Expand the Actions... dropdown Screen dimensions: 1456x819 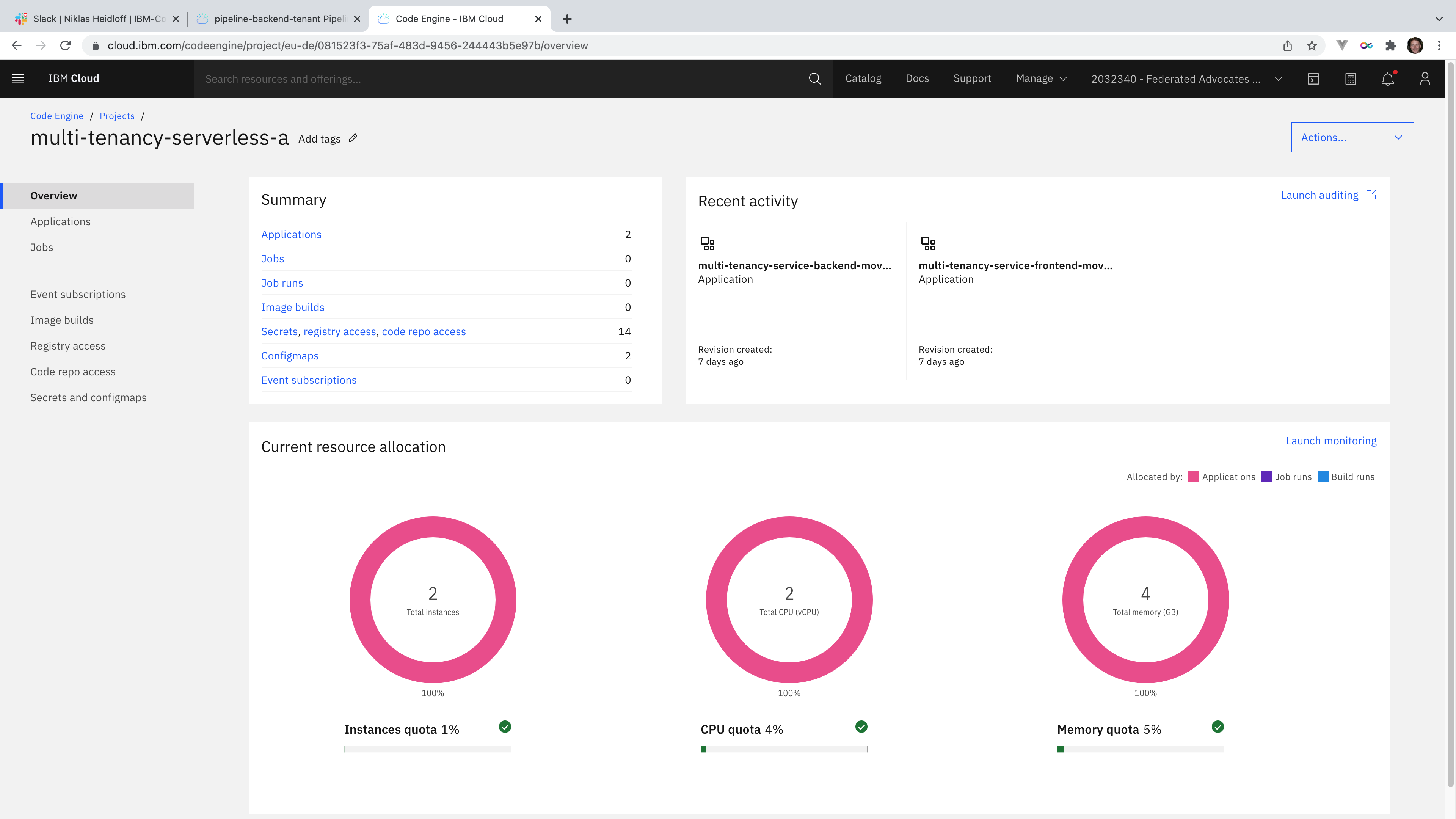(1352, 137)
